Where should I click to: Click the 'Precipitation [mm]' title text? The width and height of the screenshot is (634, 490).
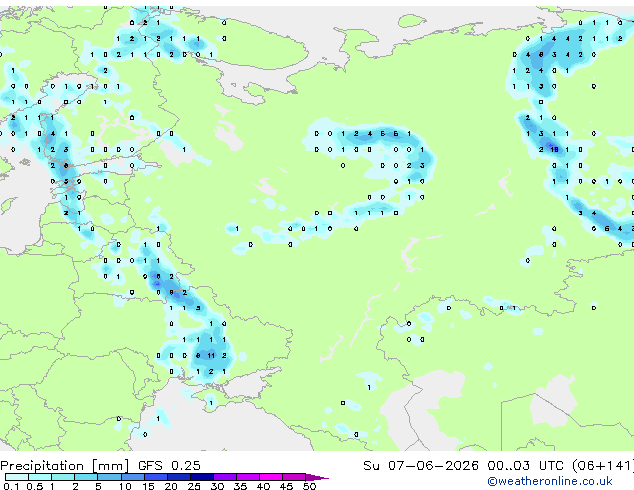(x=65, y=466)
